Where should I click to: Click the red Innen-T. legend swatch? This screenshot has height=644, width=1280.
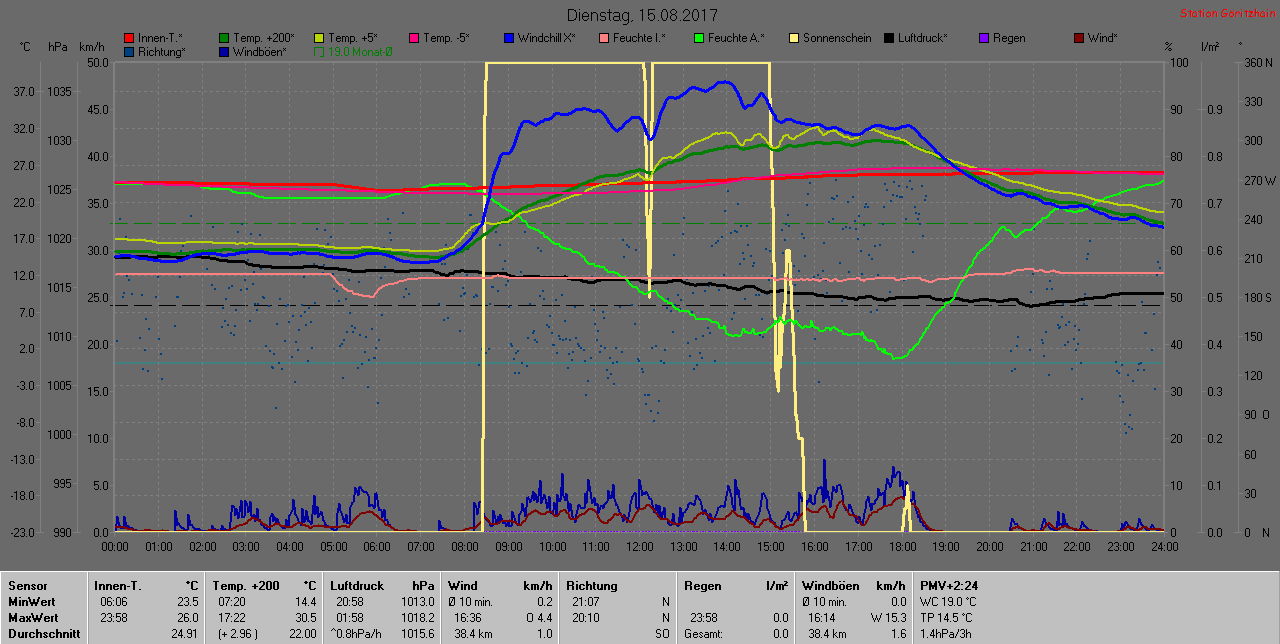pos(129,38)
